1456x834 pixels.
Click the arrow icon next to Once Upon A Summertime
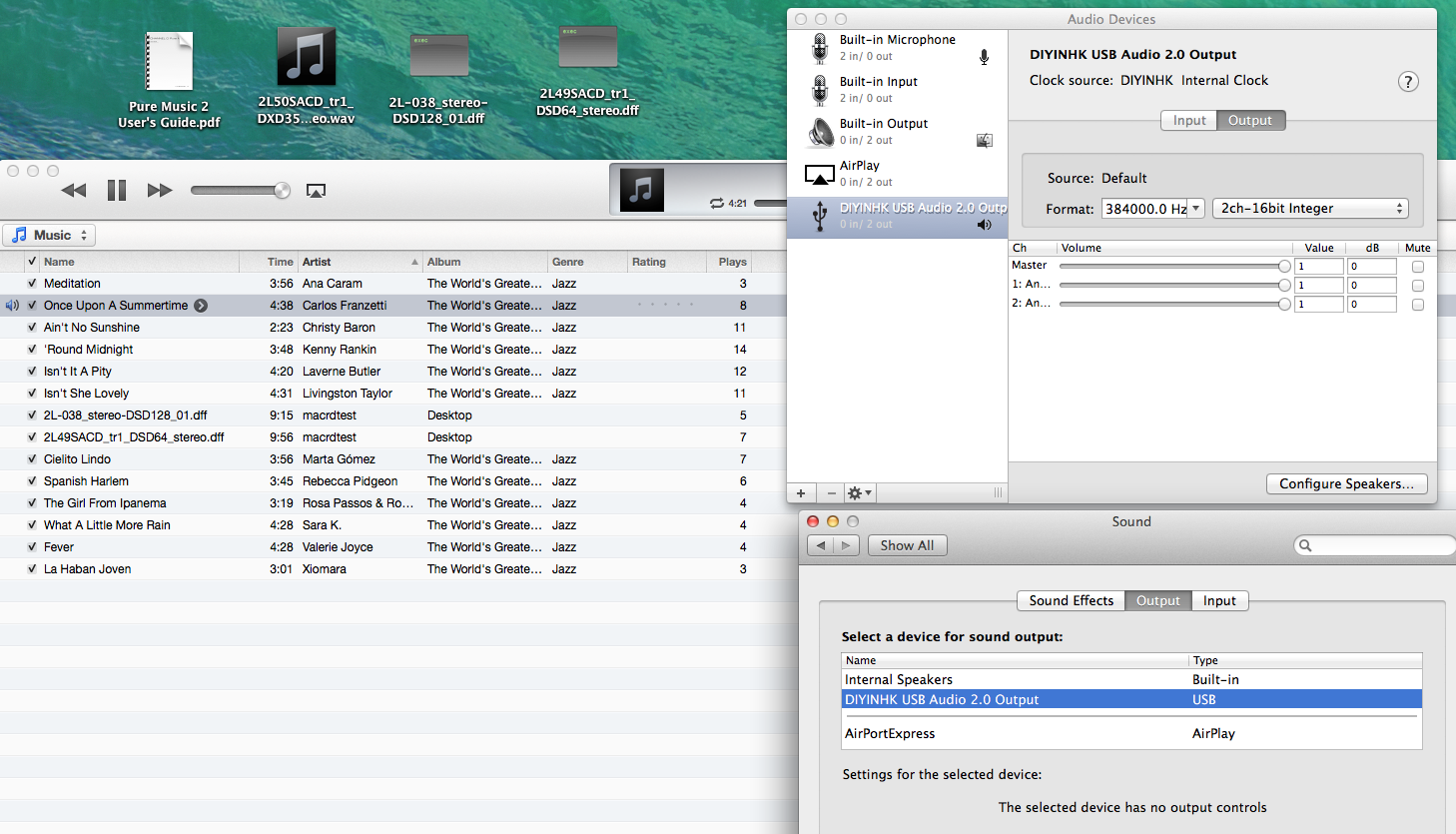201,306
